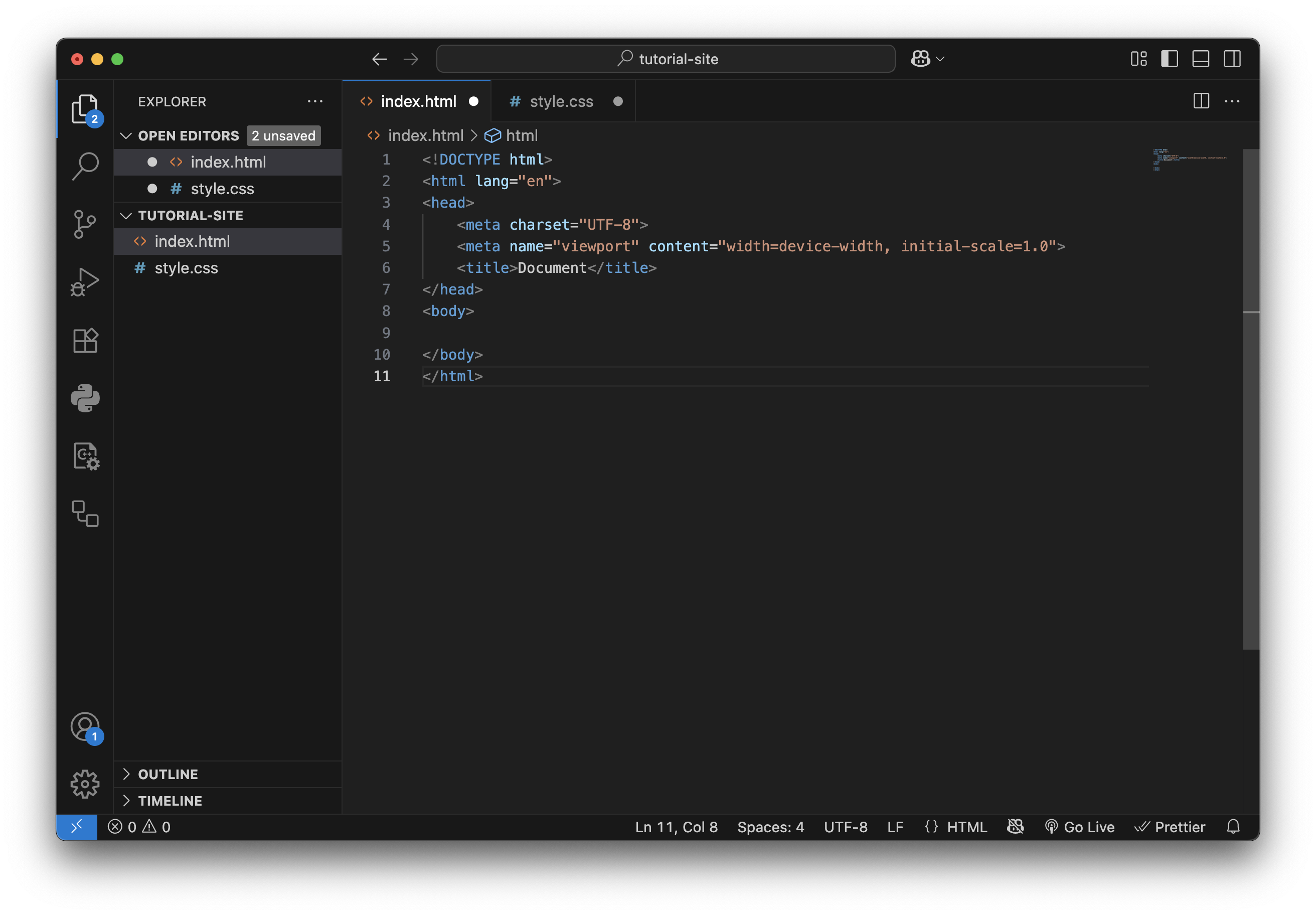
Task: Open the Python extension panel
Action: tap(85, 398)
